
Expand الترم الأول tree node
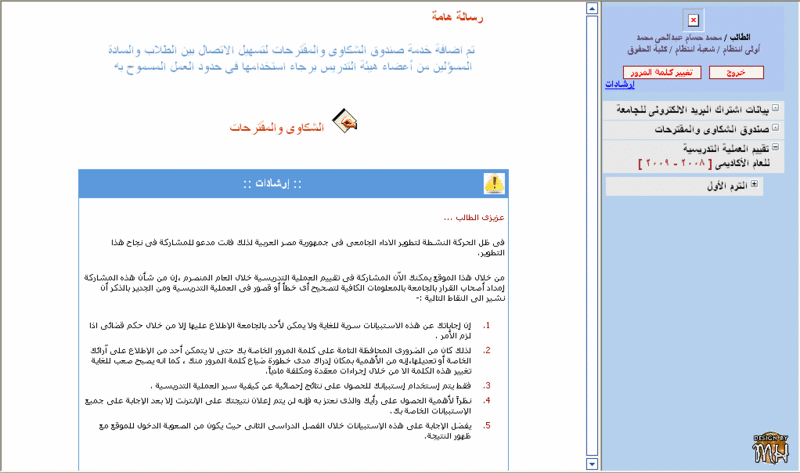tap(754, 184)
